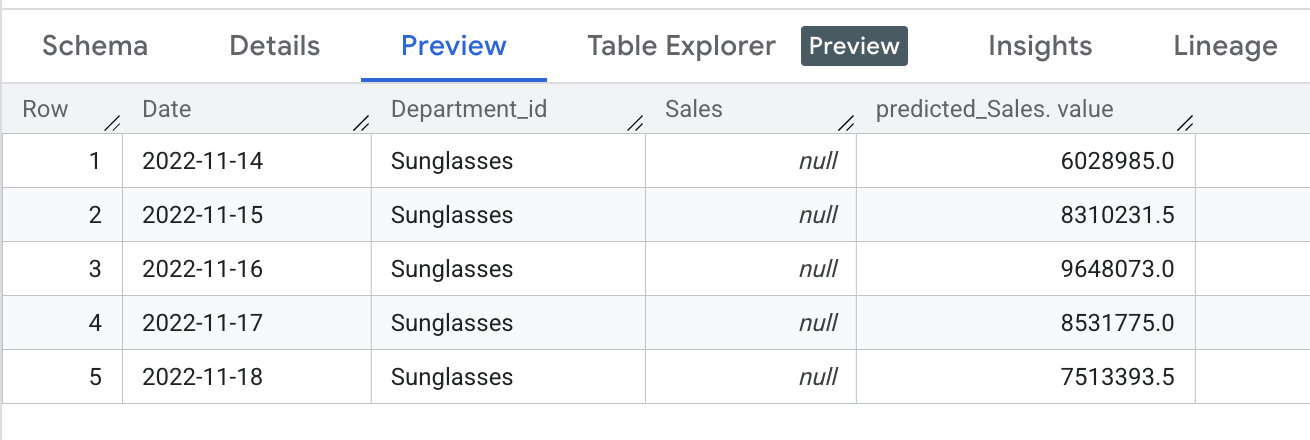Click the Department_id column header label
The height and width of the screenshot is (440, 1310).
click(x=469, y=109)
